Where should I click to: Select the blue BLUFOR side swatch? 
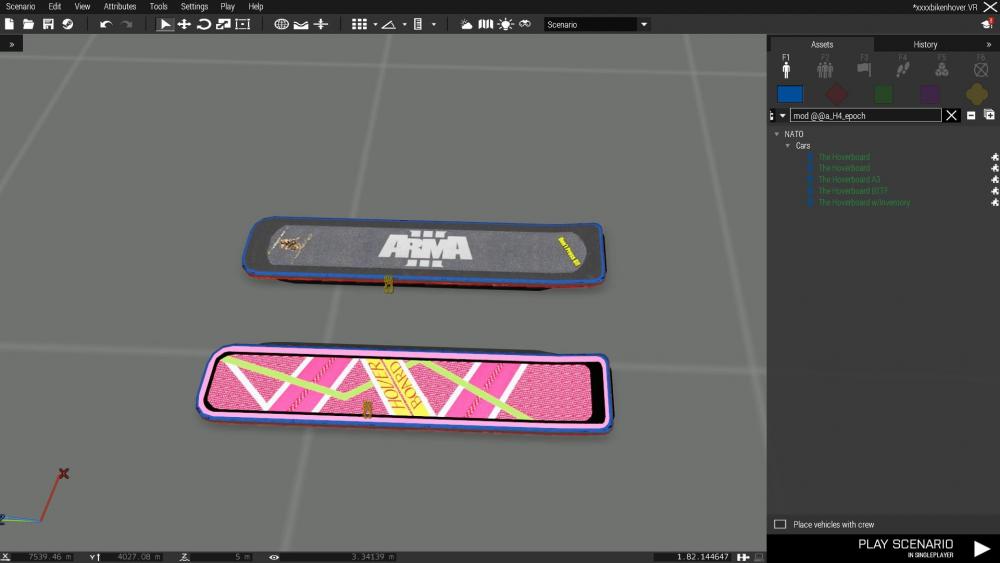(x=790, y=94)
